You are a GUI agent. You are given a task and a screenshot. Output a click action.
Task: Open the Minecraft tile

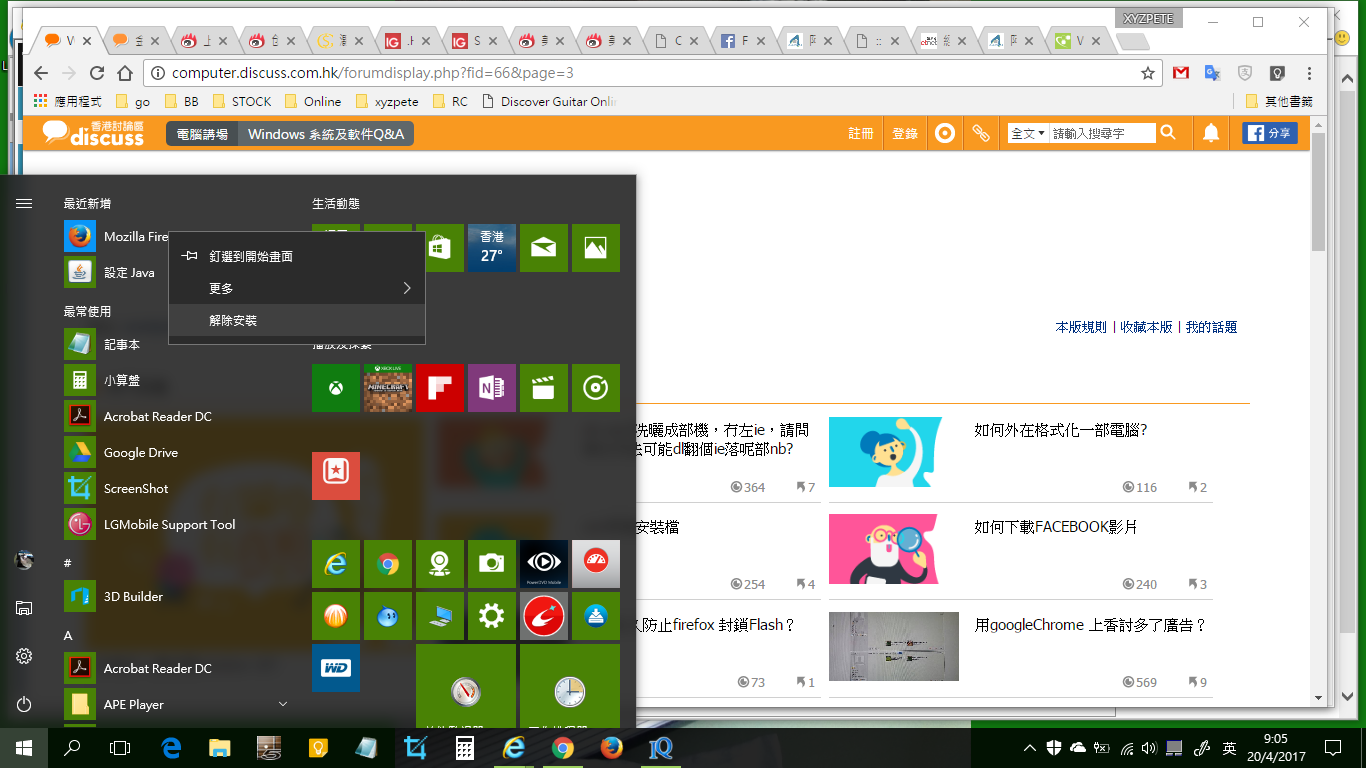(388, 388)
